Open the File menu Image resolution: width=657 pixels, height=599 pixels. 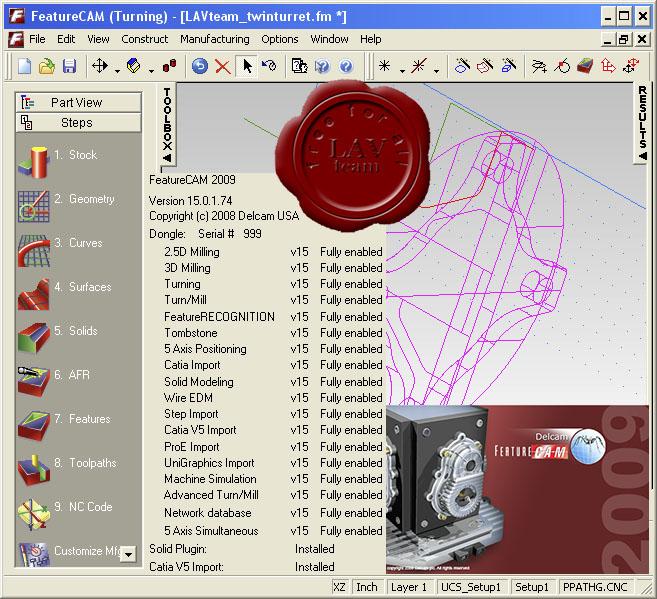[x=37, y=39]
